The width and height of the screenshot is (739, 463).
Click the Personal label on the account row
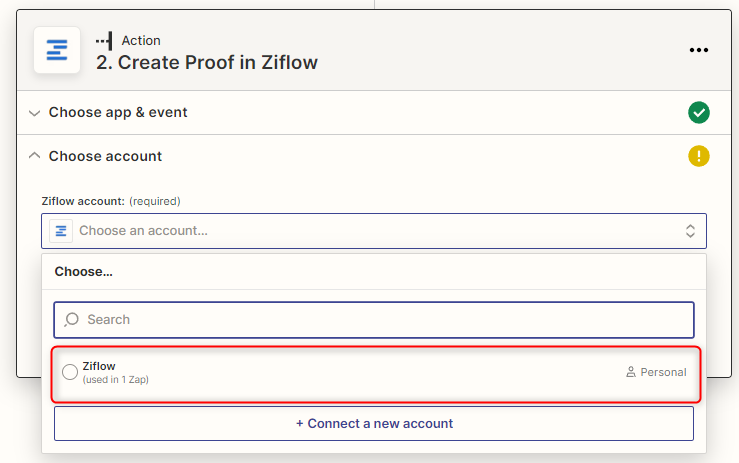pos(663,372)
